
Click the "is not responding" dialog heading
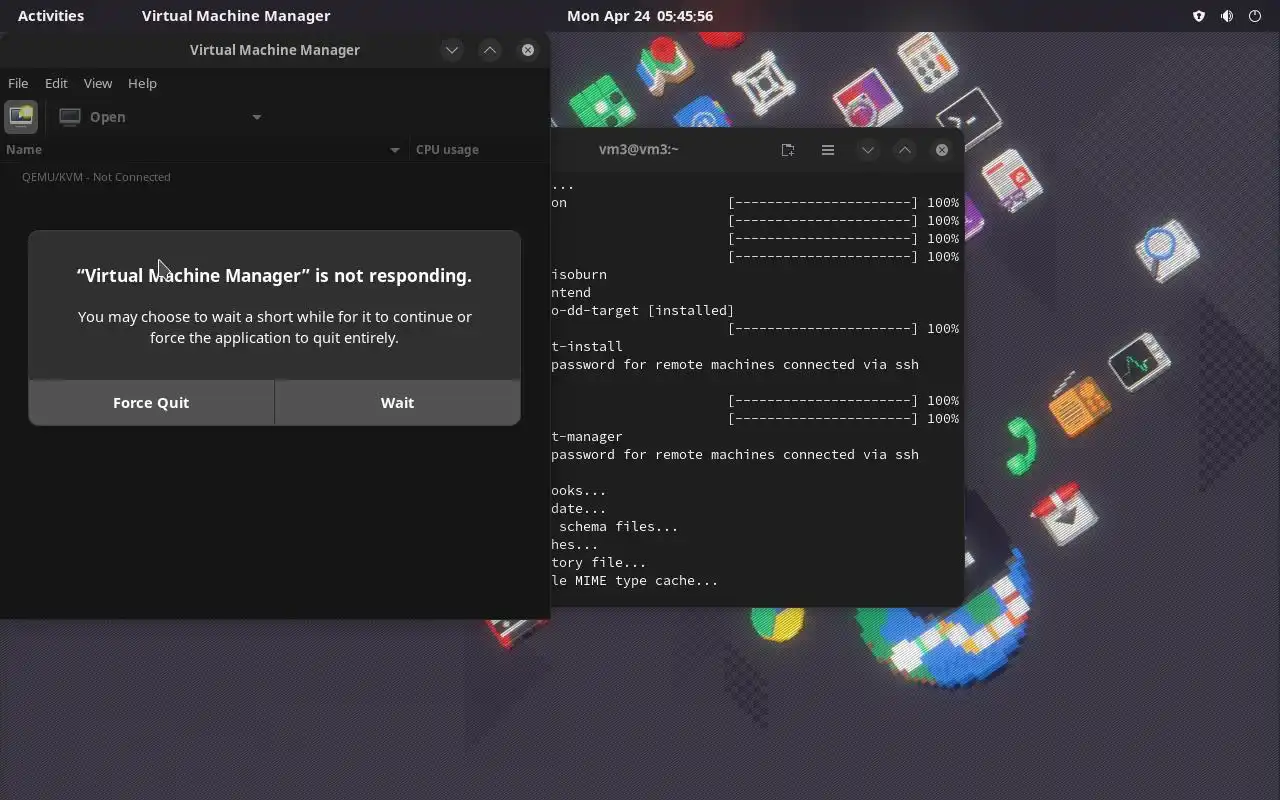click(x=274, y=276)
